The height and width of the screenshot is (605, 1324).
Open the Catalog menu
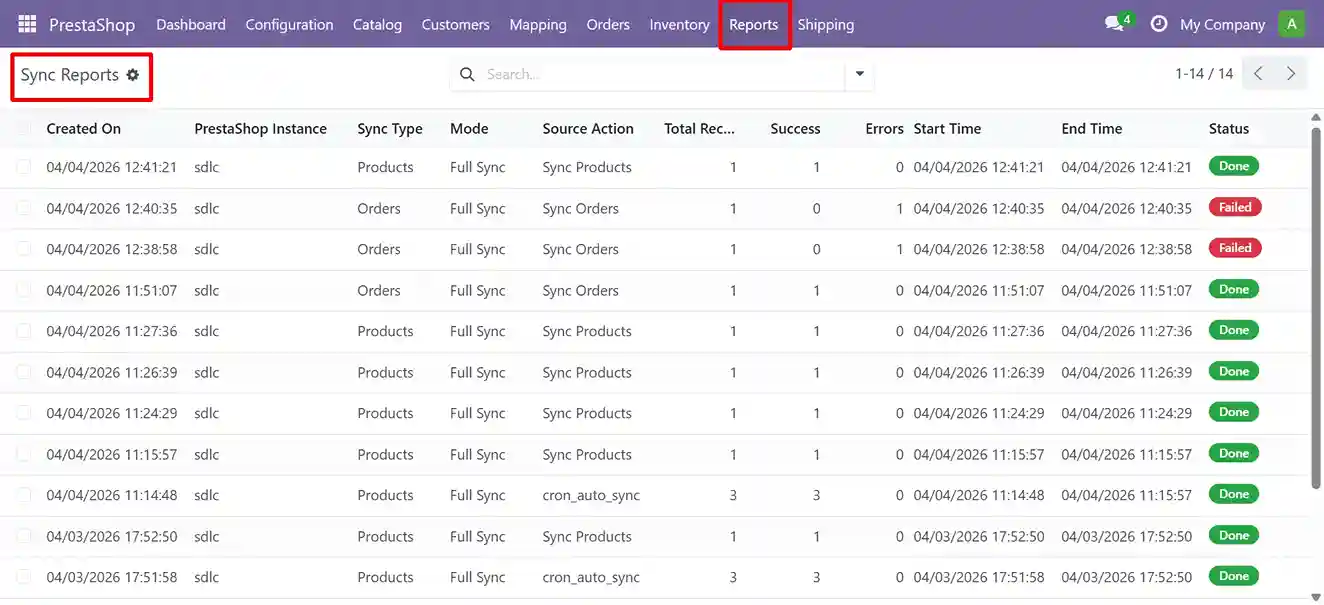(377, 24)
